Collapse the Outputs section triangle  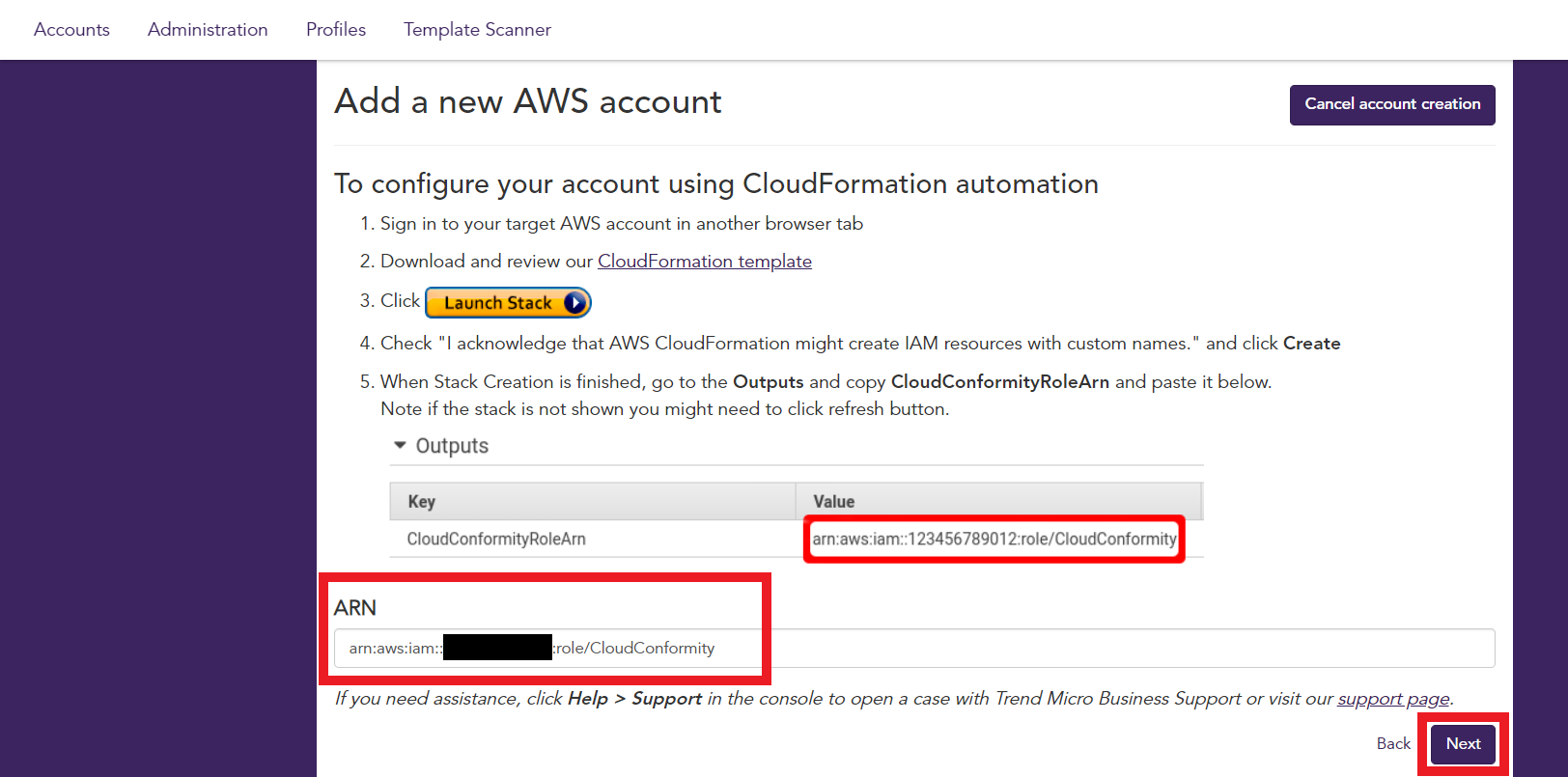[400, 445]
